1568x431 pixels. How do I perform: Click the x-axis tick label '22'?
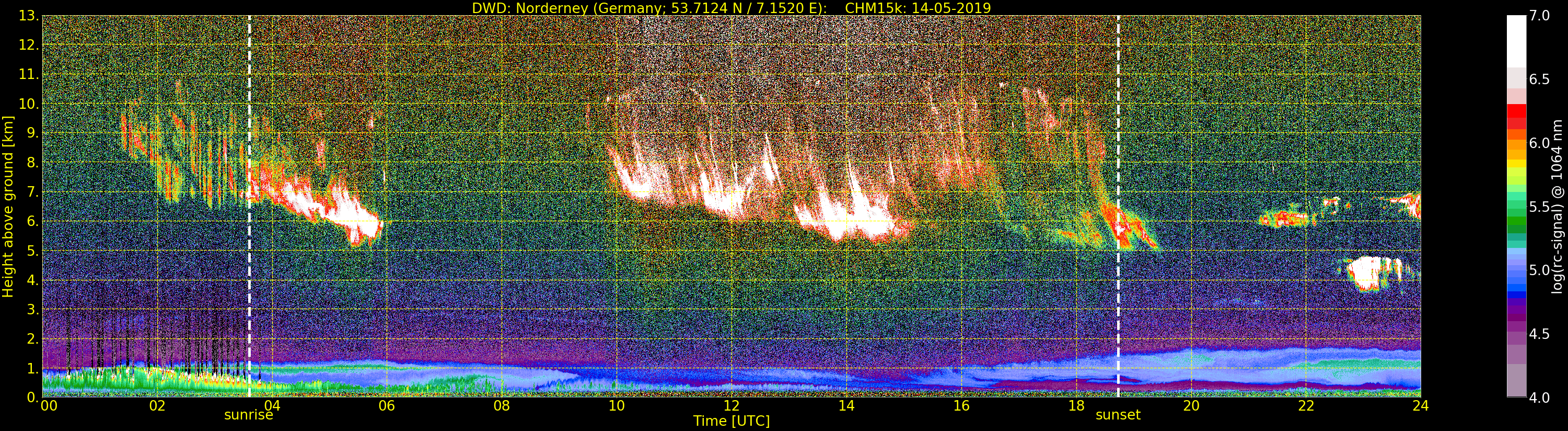[1306, 406]
